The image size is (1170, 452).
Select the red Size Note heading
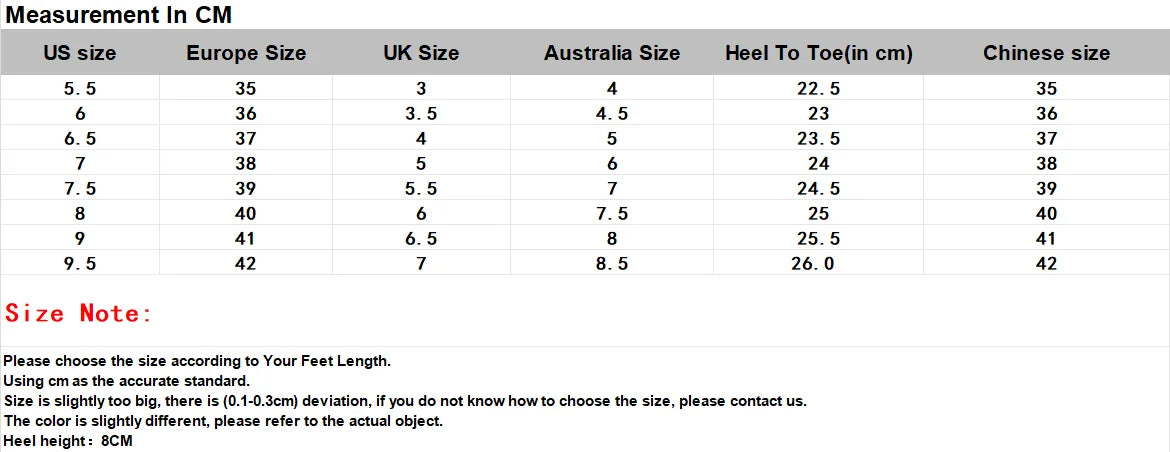point(78,313)
